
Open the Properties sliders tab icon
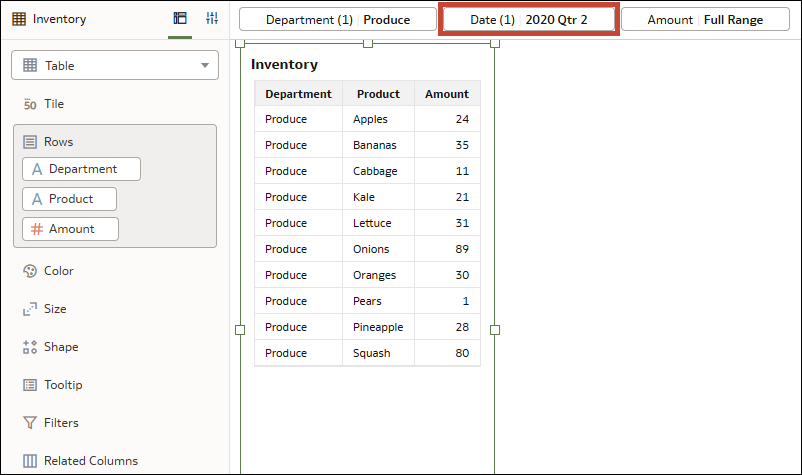click(x=212, y=18)
